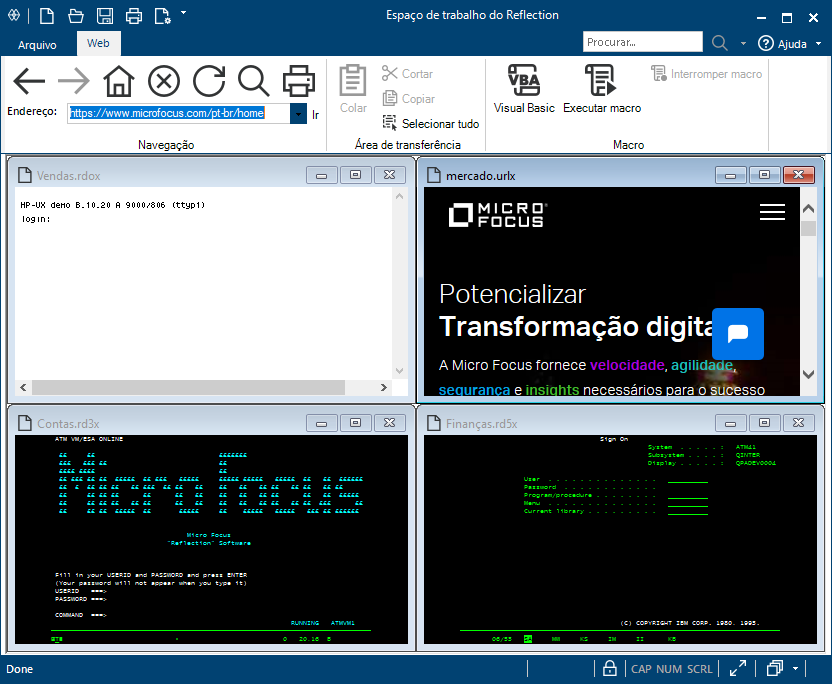Click the lock icon in status bar

(x=609, y=668)
